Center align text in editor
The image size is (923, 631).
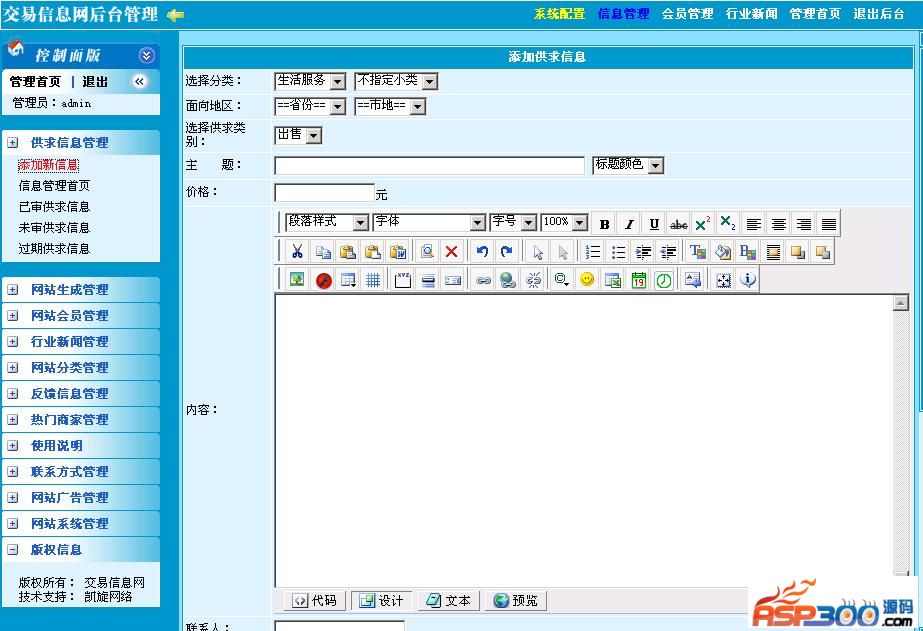pos(778,224)
